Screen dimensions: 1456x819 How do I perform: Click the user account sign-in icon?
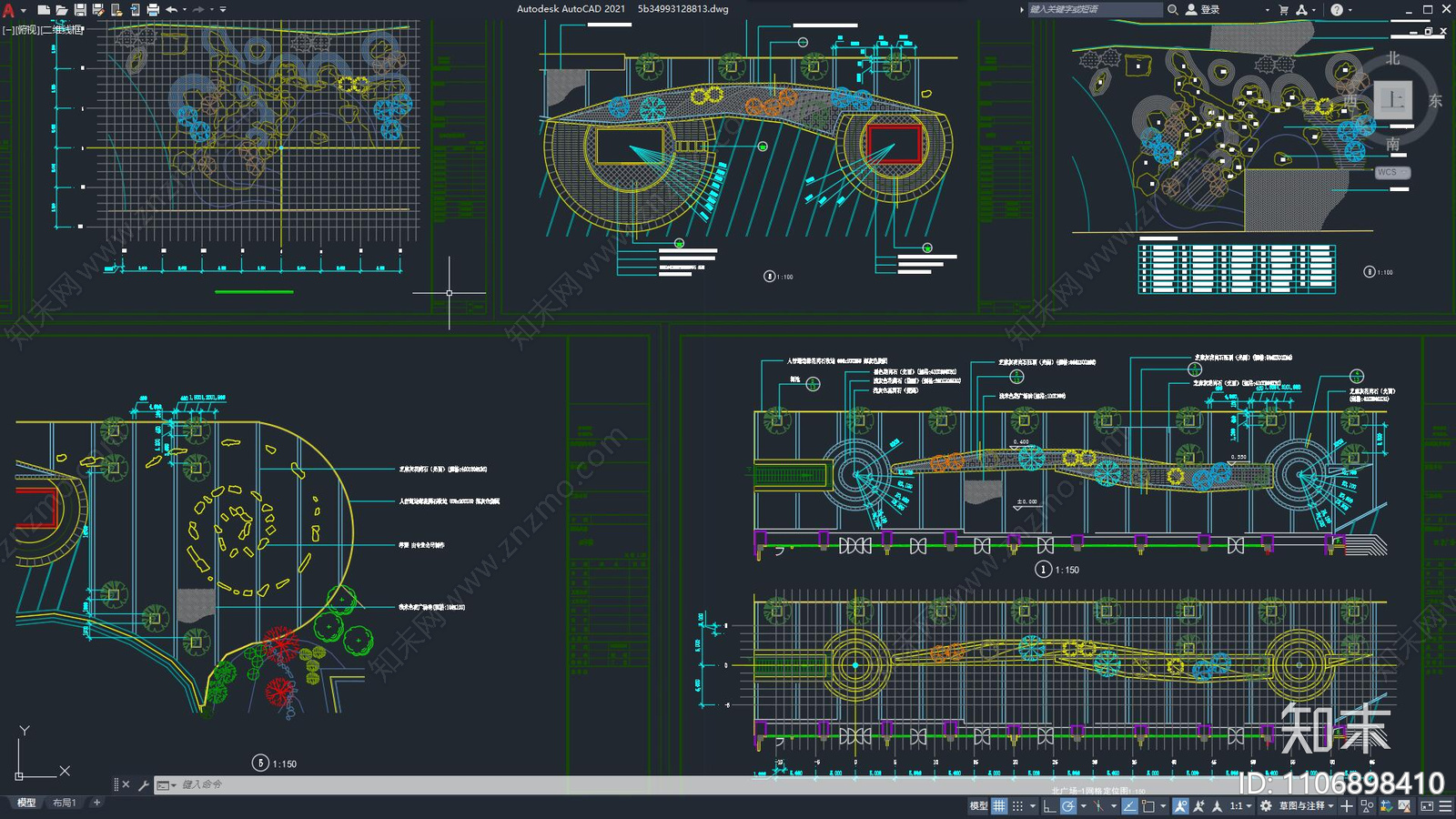tap(1191, 9)
